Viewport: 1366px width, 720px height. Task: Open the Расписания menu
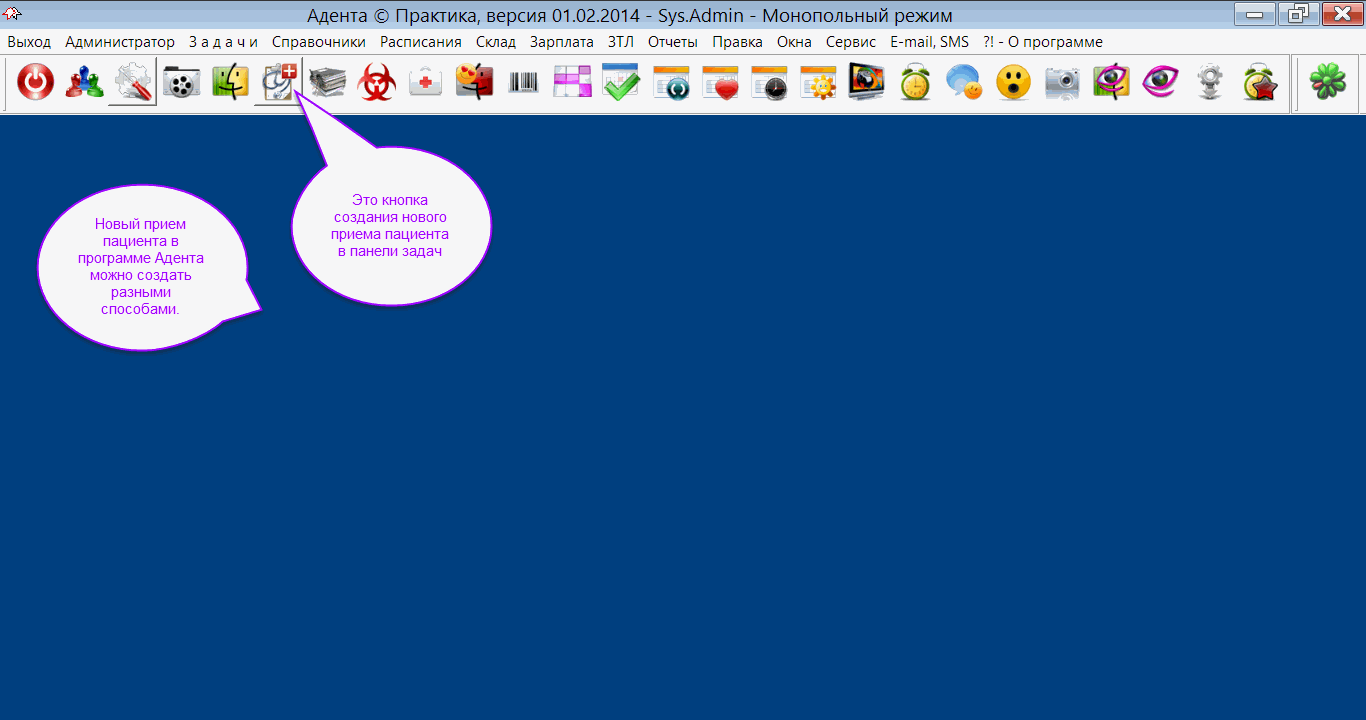420,42
